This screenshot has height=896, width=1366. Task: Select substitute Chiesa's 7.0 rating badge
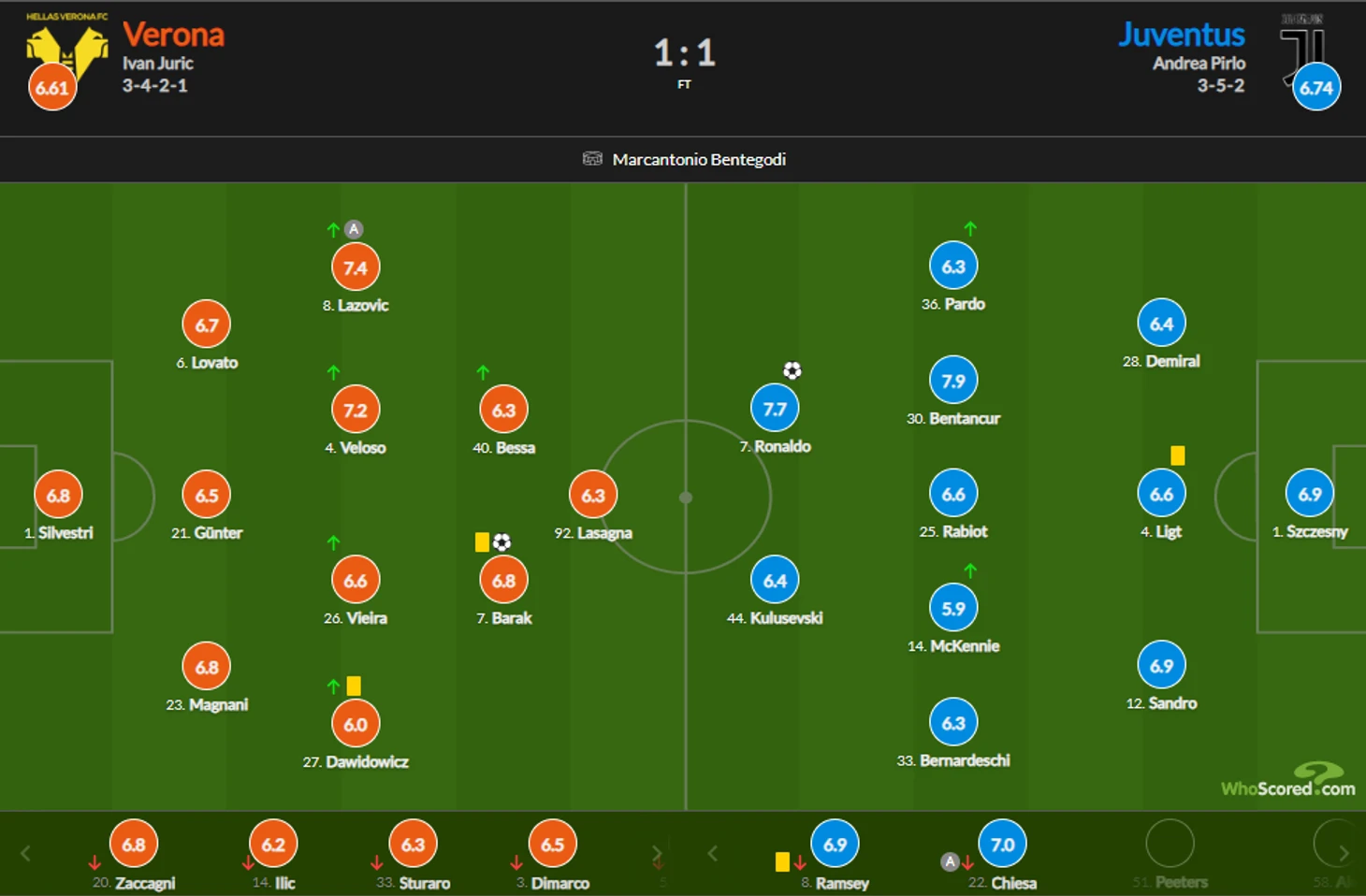(x=1002, y=844)
